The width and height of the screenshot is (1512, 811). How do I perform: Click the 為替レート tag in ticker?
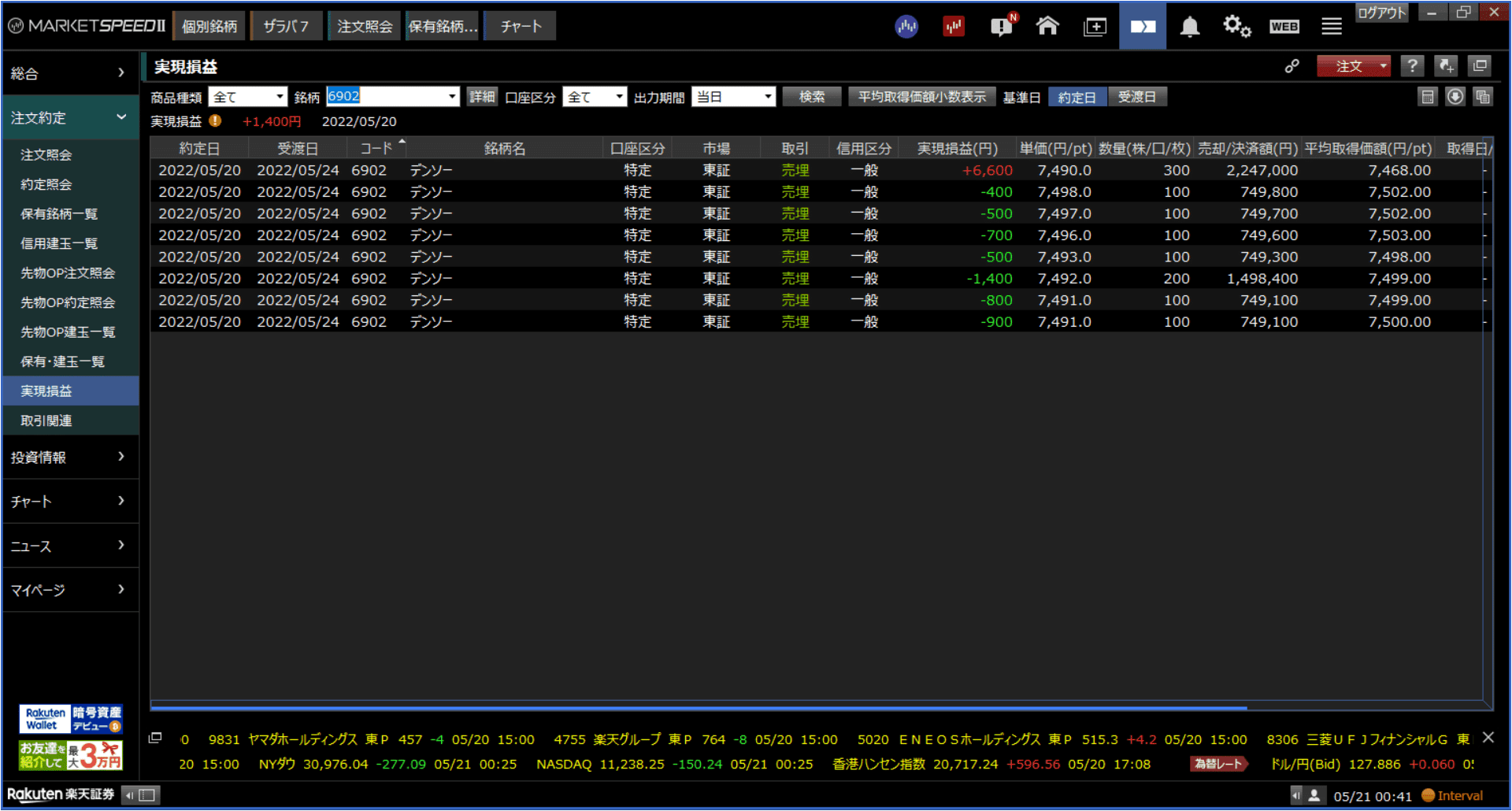(x=1218, y=764)
